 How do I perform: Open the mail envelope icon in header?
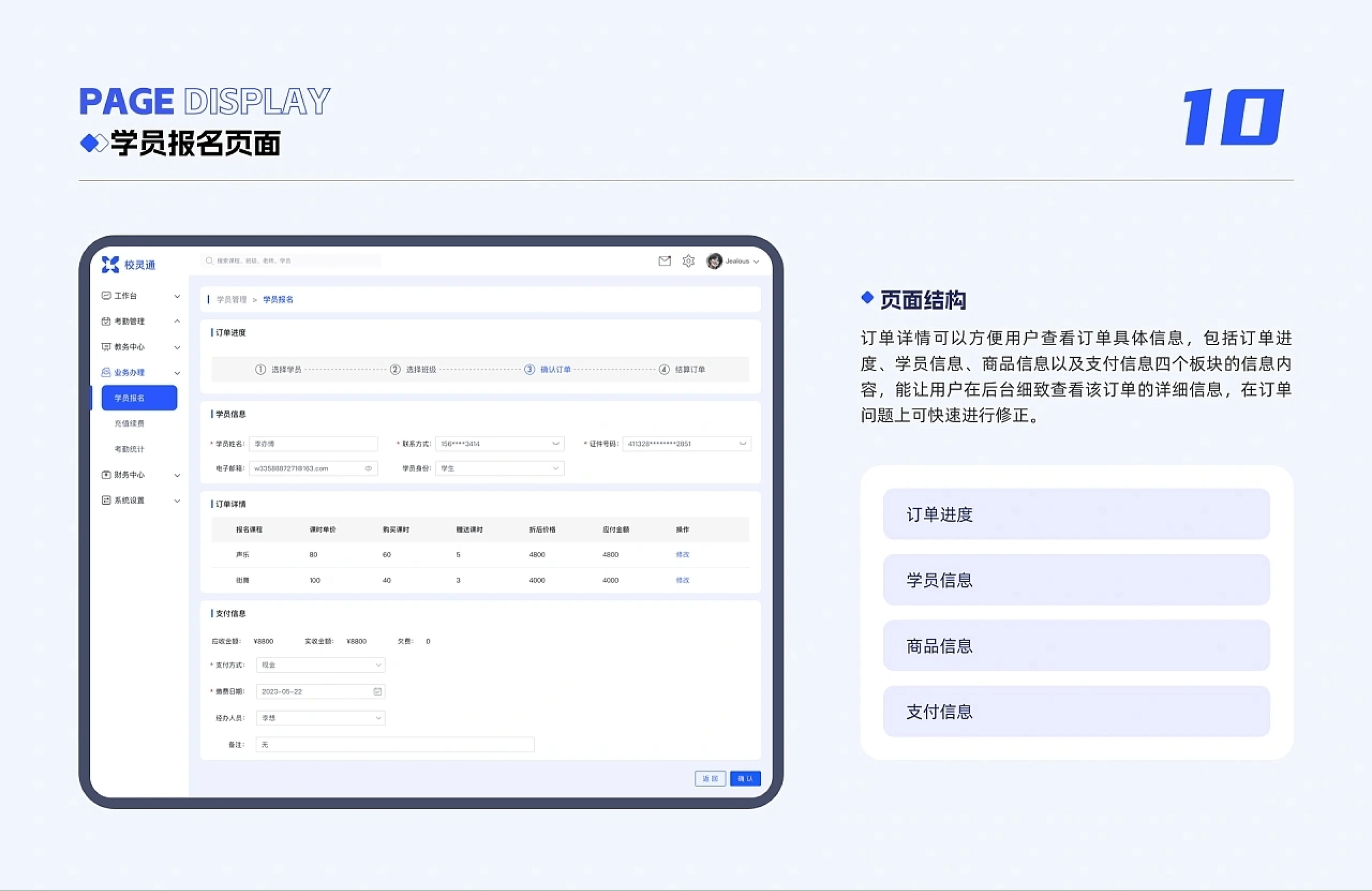[665, 261]
